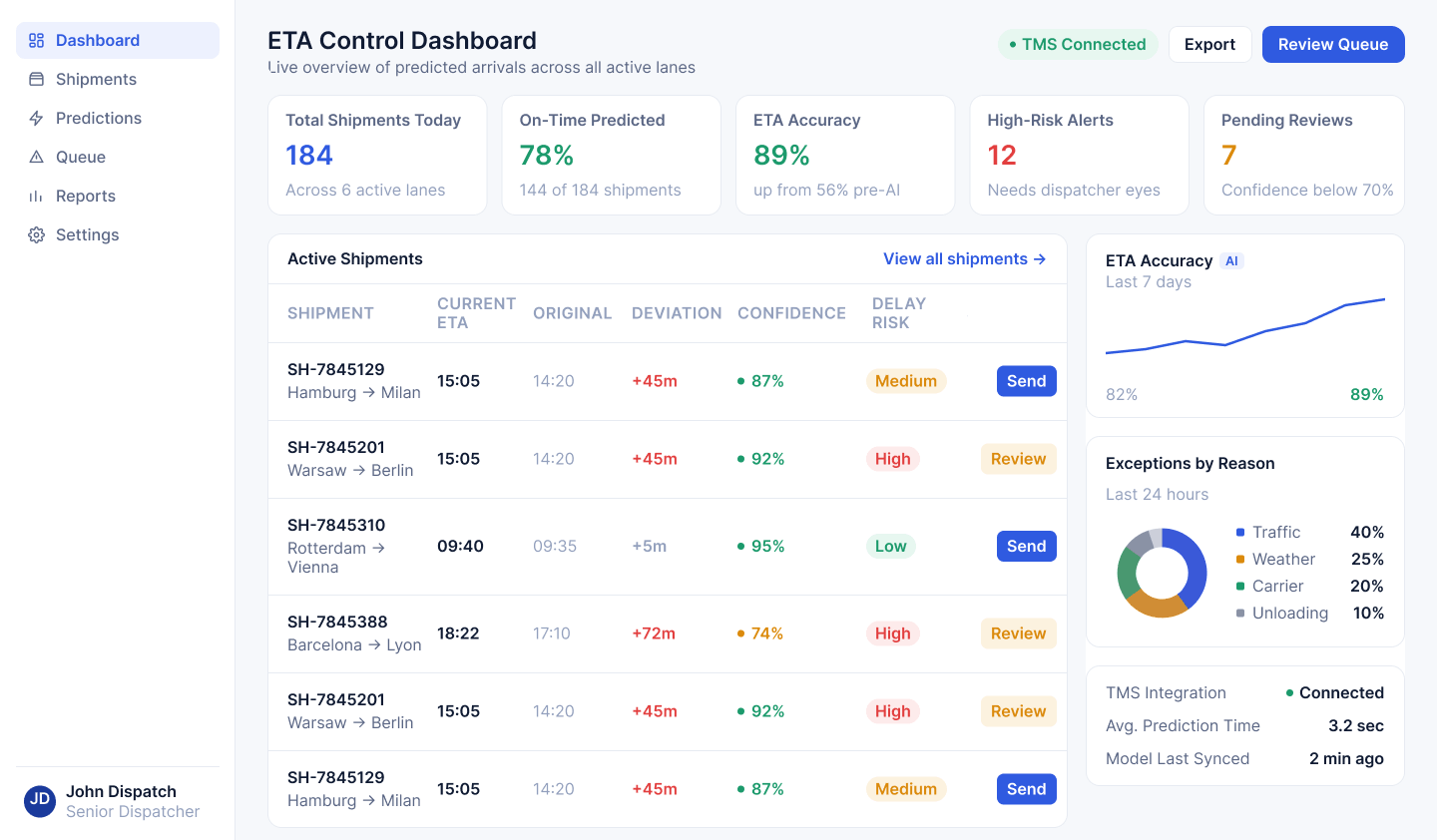The height and width of the screenshot is (840, 1437).
Task: Click the 82% chart start label
Action: [x=1122, y=394]
